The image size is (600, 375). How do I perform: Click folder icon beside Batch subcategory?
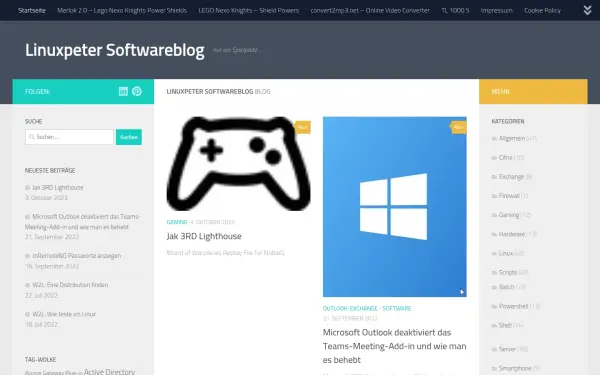click(x=494, y=287)
